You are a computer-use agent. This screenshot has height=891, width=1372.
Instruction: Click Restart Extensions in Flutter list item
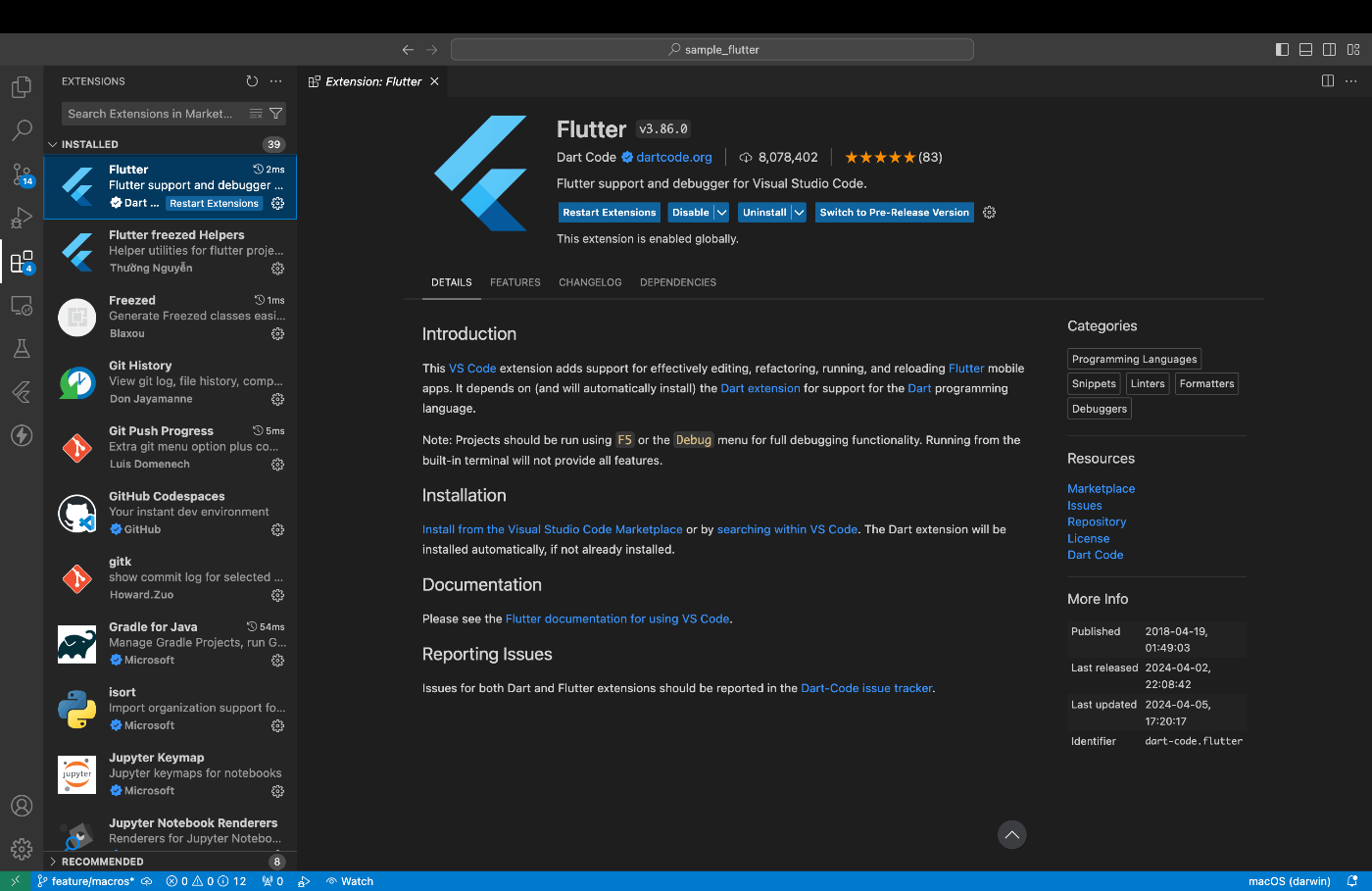pyautogui.click(x=214, y=203)
